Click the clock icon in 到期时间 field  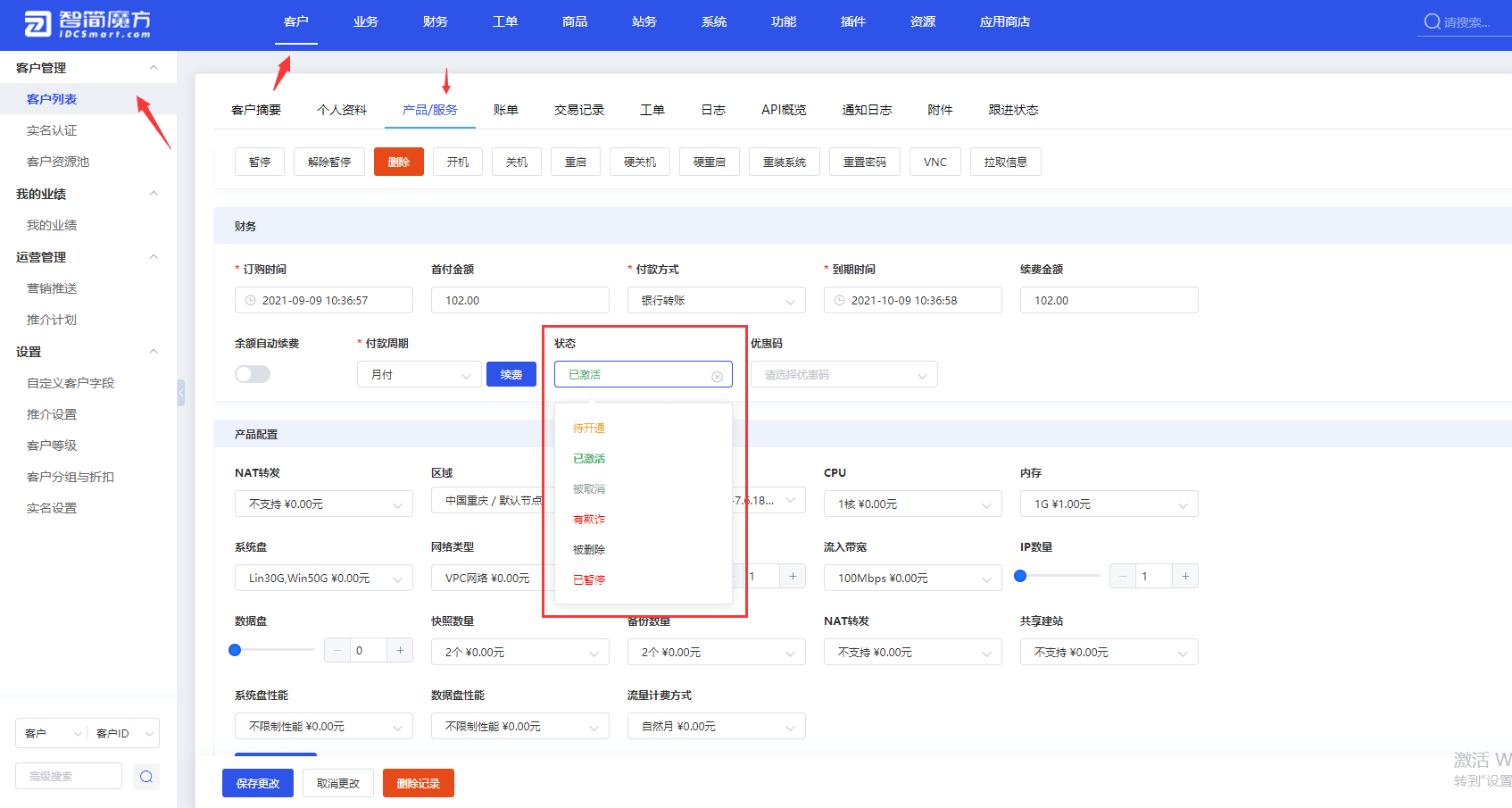(840, 301)
